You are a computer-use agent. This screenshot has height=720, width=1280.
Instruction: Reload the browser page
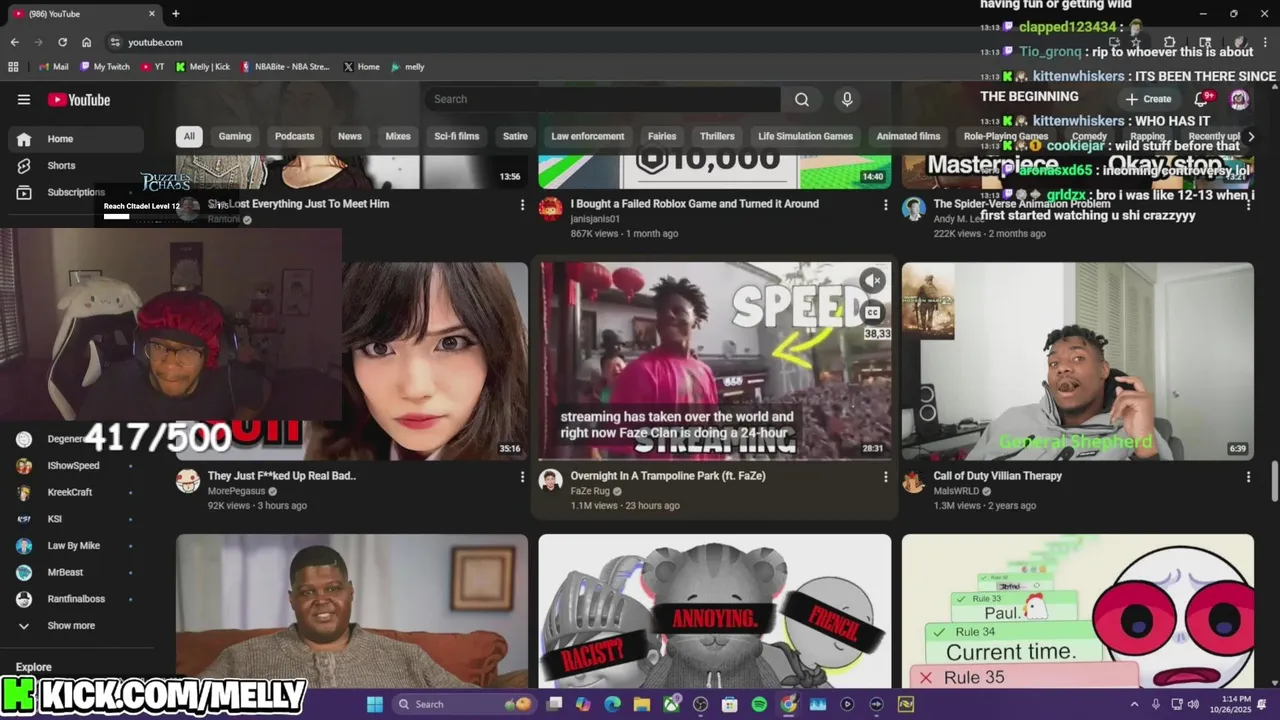62,42
